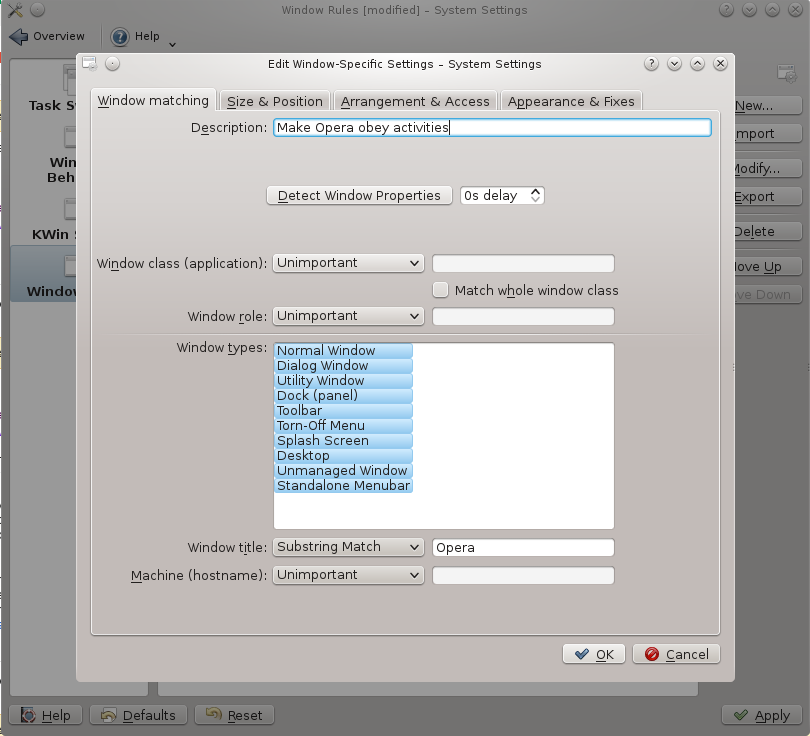Select Splash Screen in Window types list

323,441
